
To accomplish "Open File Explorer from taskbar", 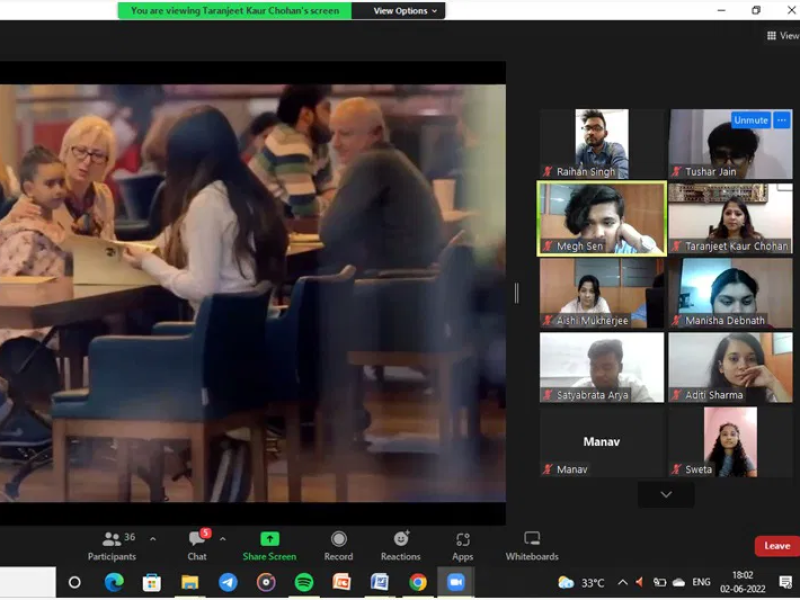I will 190,582.
